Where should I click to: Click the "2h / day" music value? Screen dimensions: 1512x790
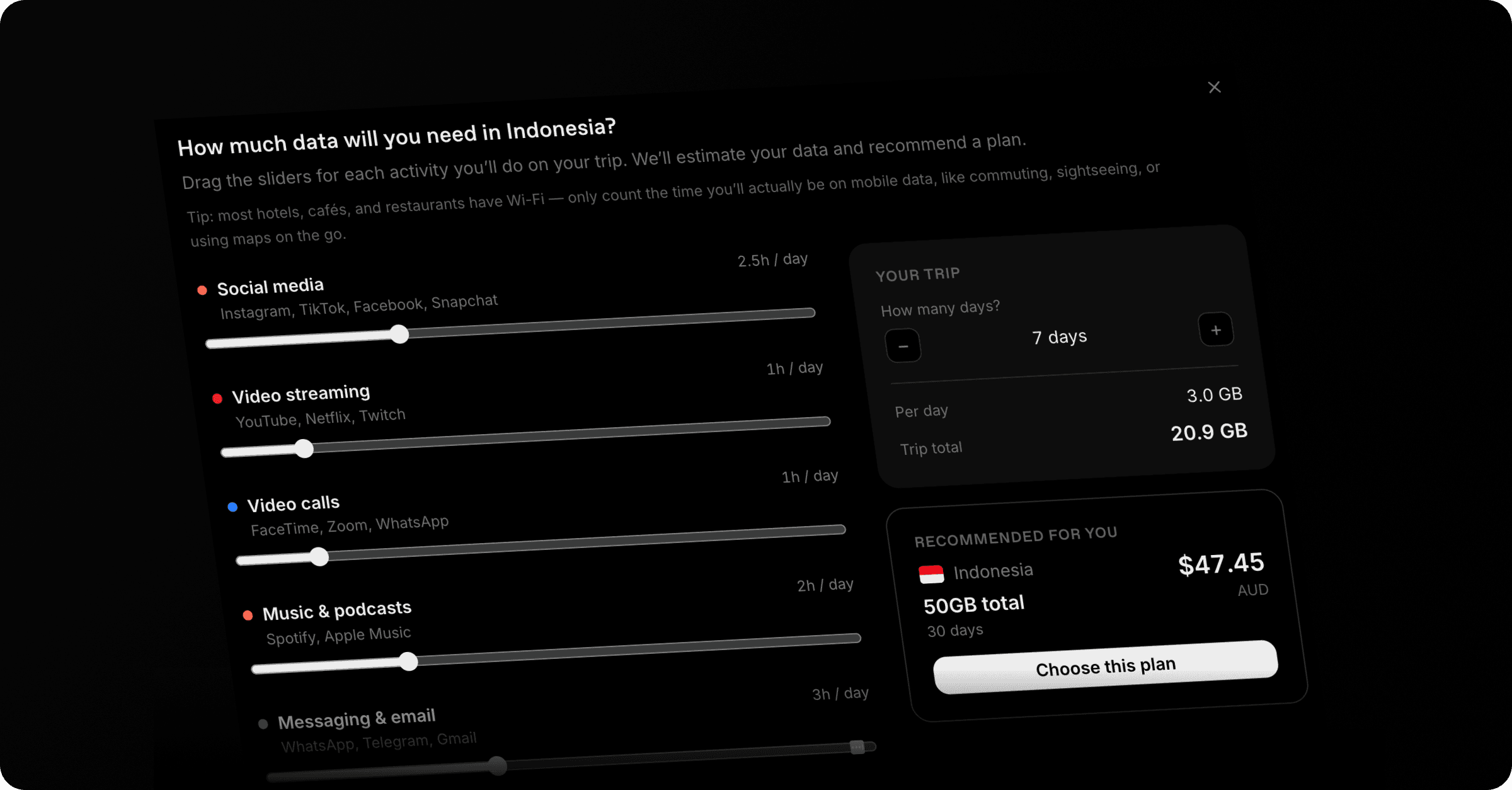pos(825,585)
